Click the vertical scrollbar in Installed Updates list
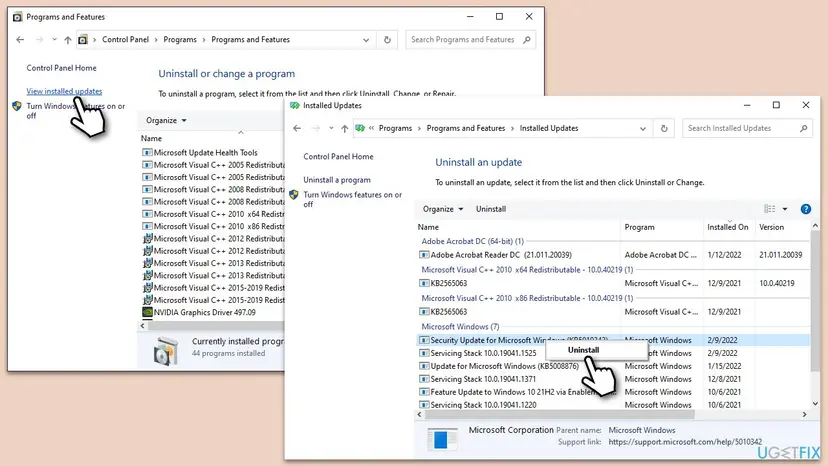828x466 pixels. (x=815, y=300)
